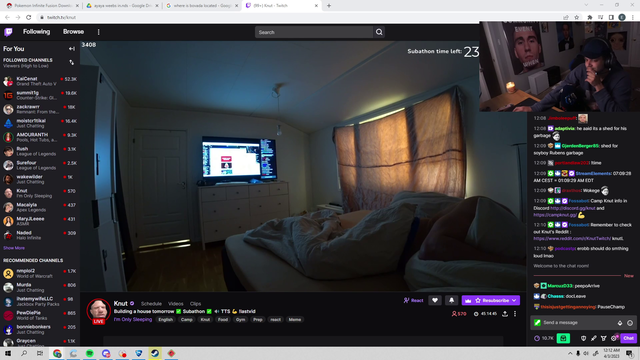Click the Gym stream tag

pos(240,320)
